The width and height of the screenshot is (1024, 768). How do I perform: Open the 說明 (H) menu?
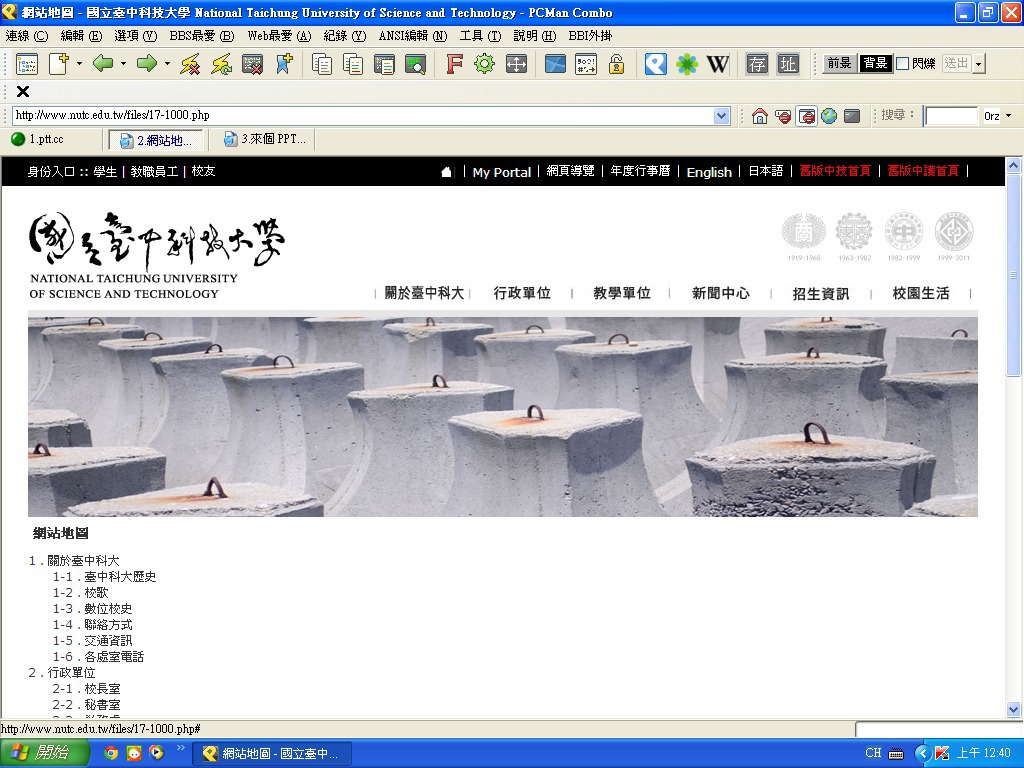(x=535, y=36)
